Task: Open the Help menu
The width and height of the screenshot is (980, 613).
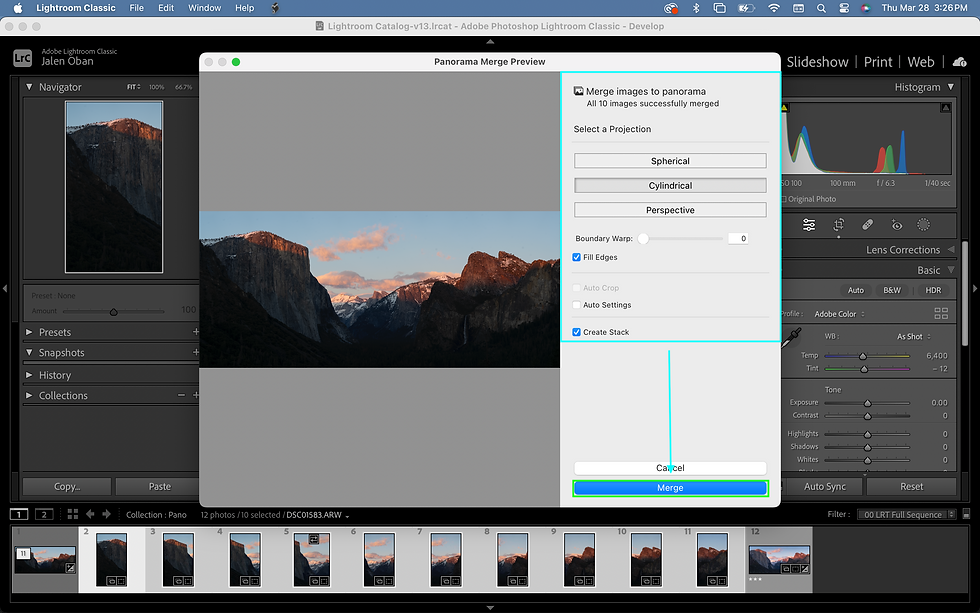Action: point(244,8)
